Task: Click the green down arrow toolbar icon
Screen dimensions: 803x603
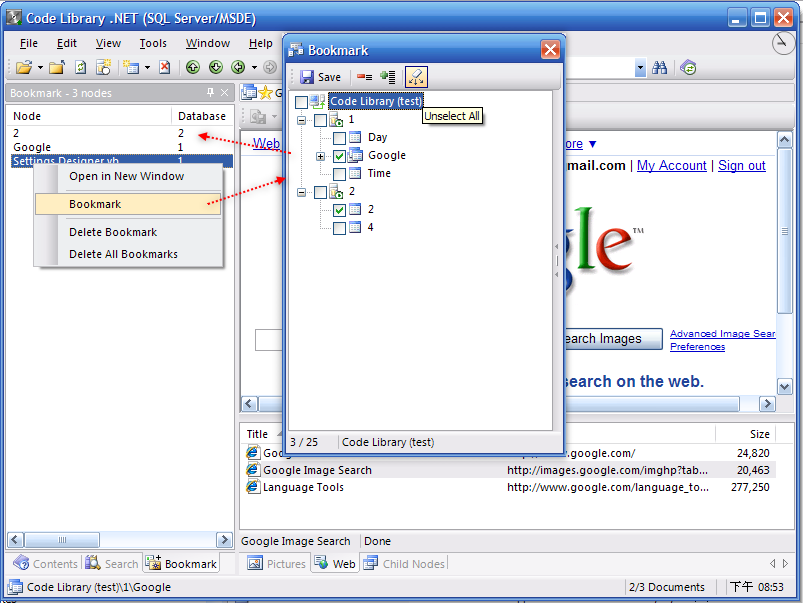Action: 216,67
